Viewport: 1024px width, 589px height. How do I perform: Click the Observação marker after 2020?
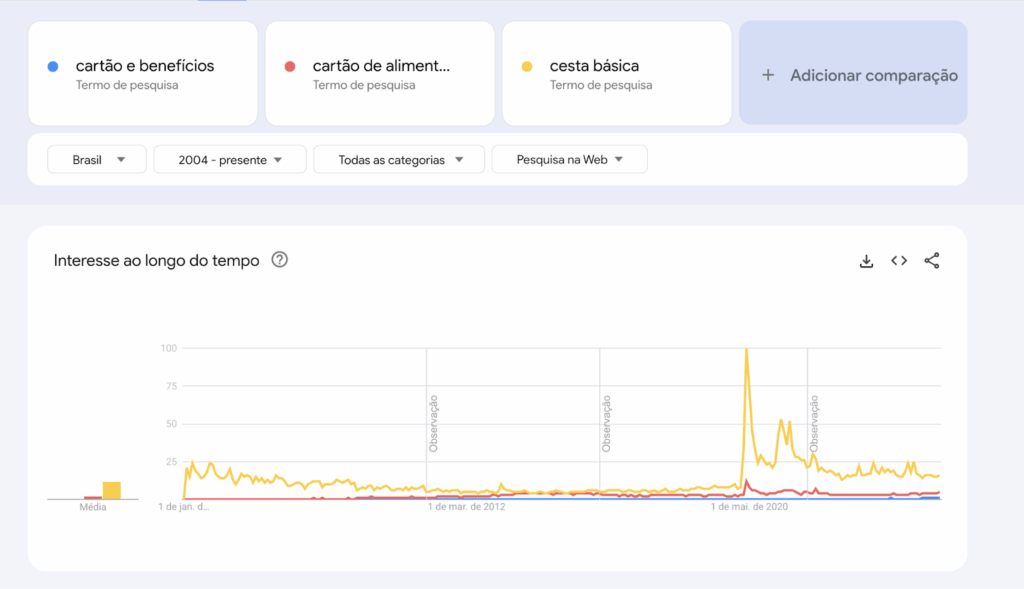click(x=815, y=423)
